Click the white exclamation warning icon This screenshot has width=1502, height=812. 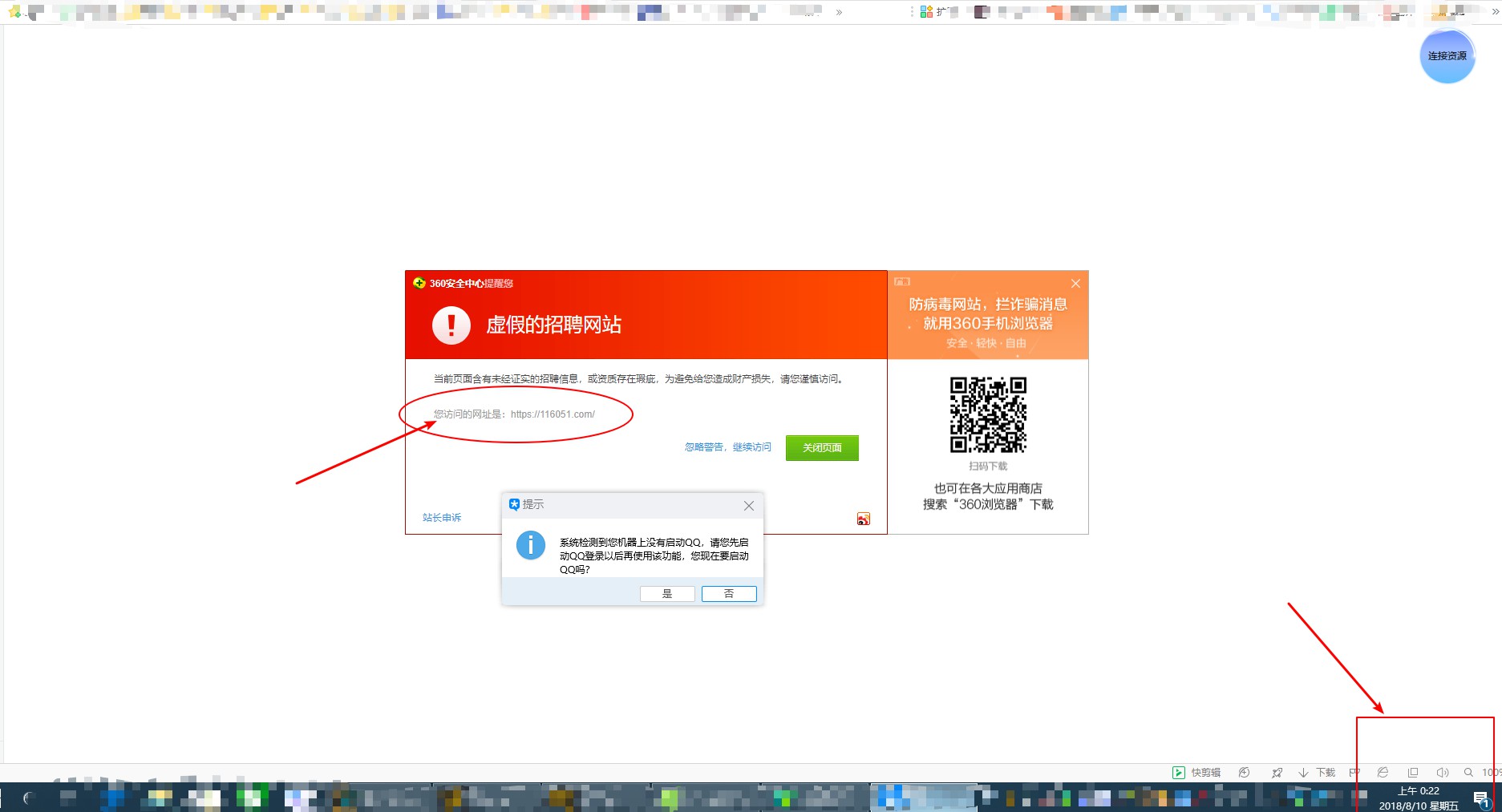451,325
